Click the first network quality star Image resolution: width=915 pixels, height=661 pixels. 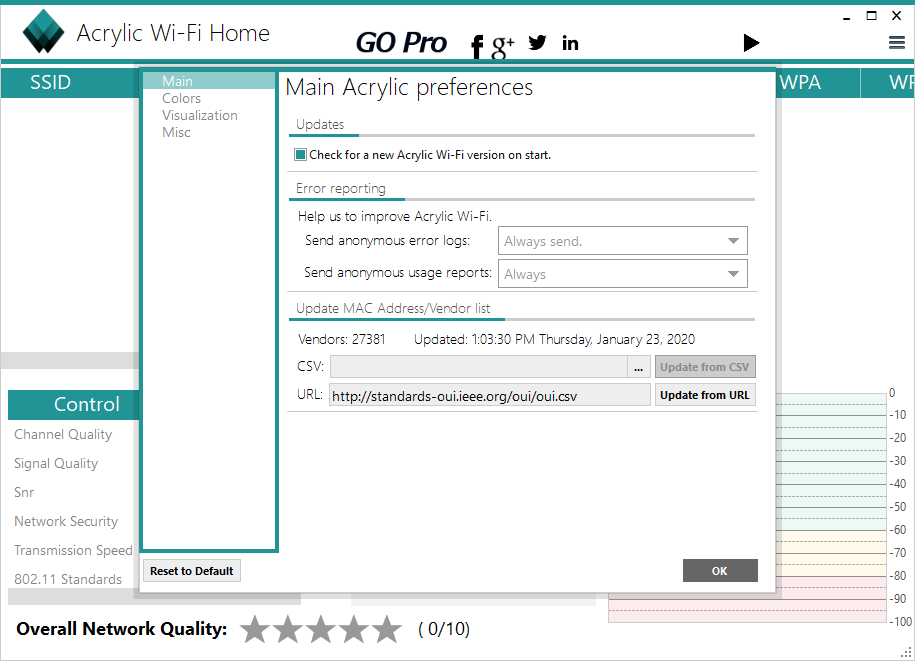coord(255,629)
